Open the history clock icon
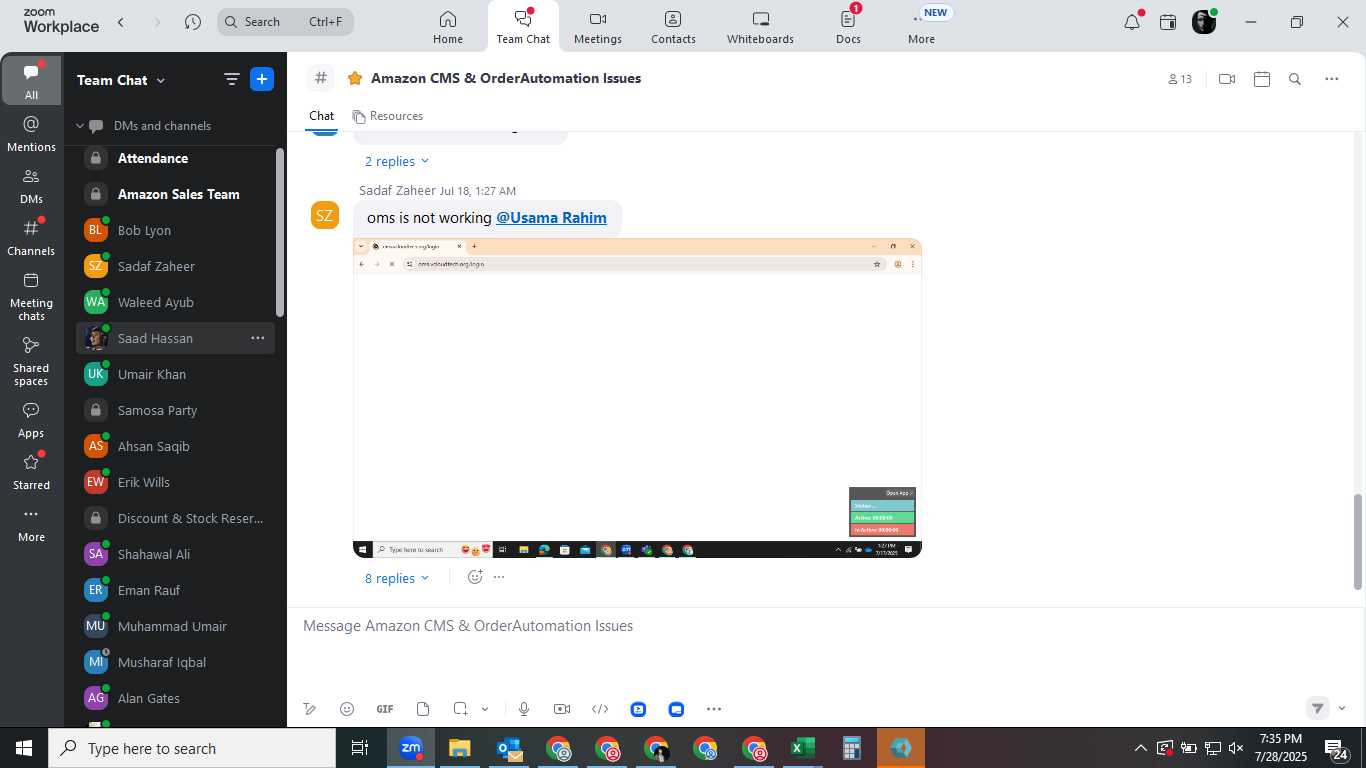 [193, 22]
